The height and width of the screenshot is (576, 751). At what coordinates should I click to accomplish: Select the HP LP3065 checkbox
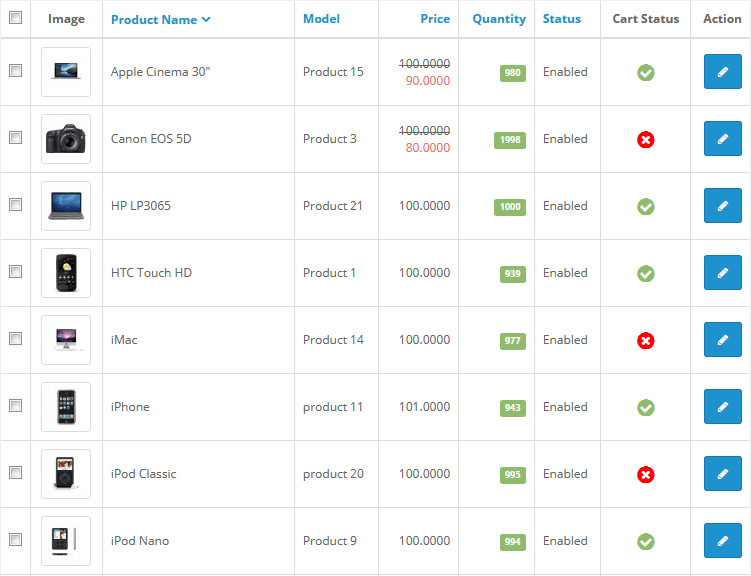(x=15, y=204)
